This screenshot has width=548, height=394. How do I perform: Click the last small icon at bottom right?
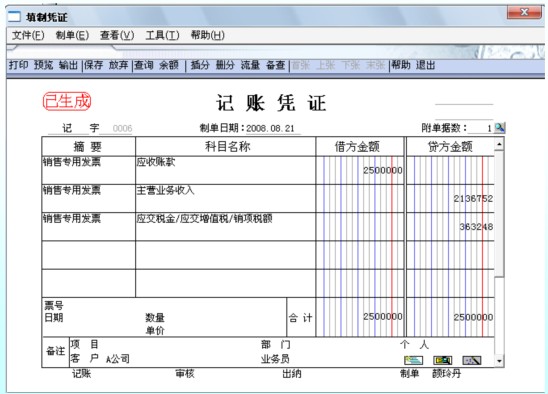(x=472, y=360)
